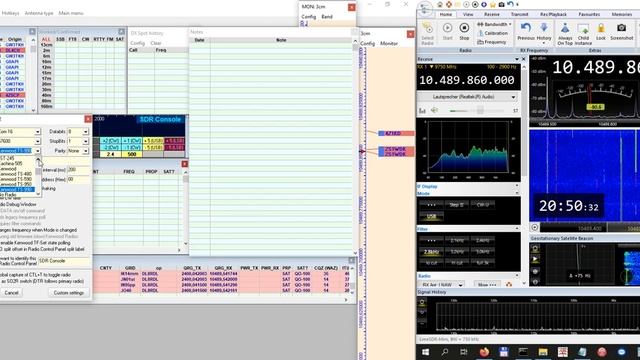Go to the Previous RX frequency
Viewport: 640px width, 360px height.
pos(526,31)
